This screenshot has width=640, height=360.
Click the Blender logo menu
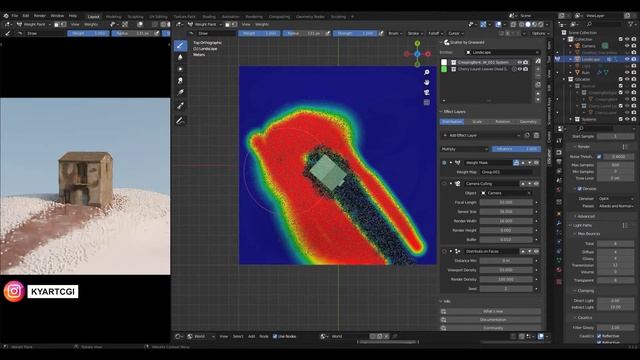click(6, 16)
